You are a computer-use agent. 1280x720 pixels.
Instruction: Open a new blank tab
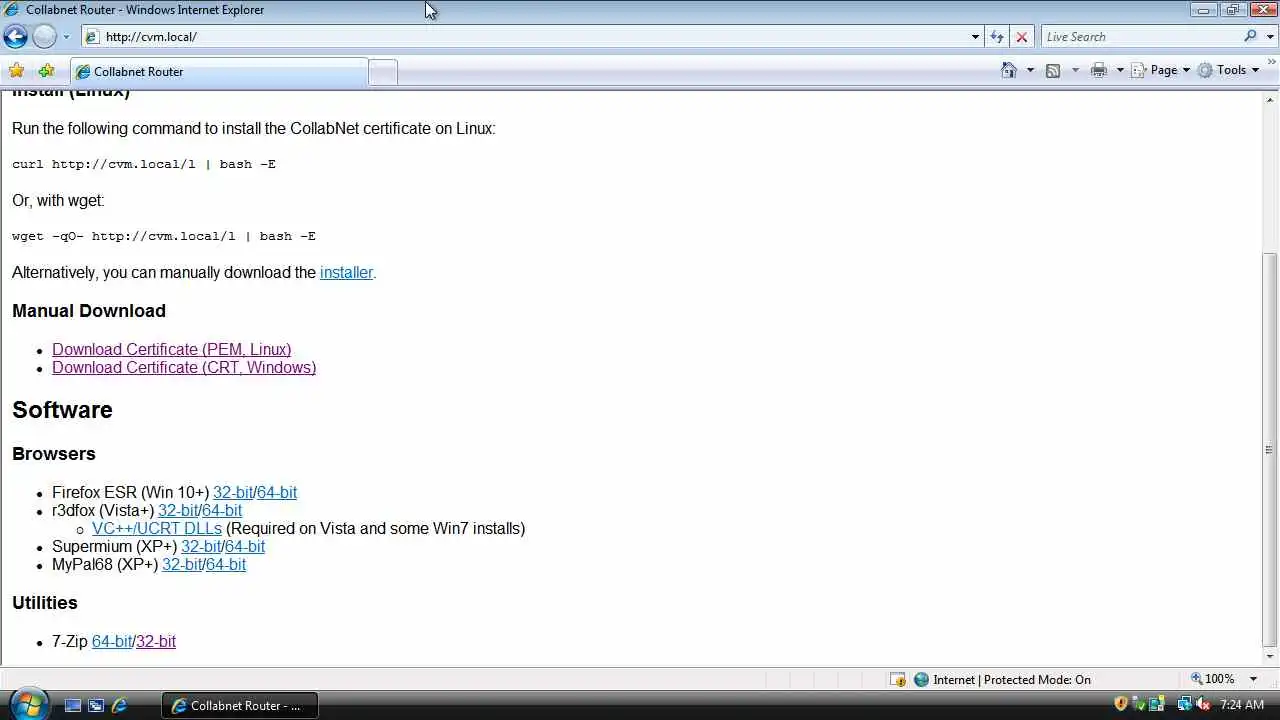coord(383,72)
